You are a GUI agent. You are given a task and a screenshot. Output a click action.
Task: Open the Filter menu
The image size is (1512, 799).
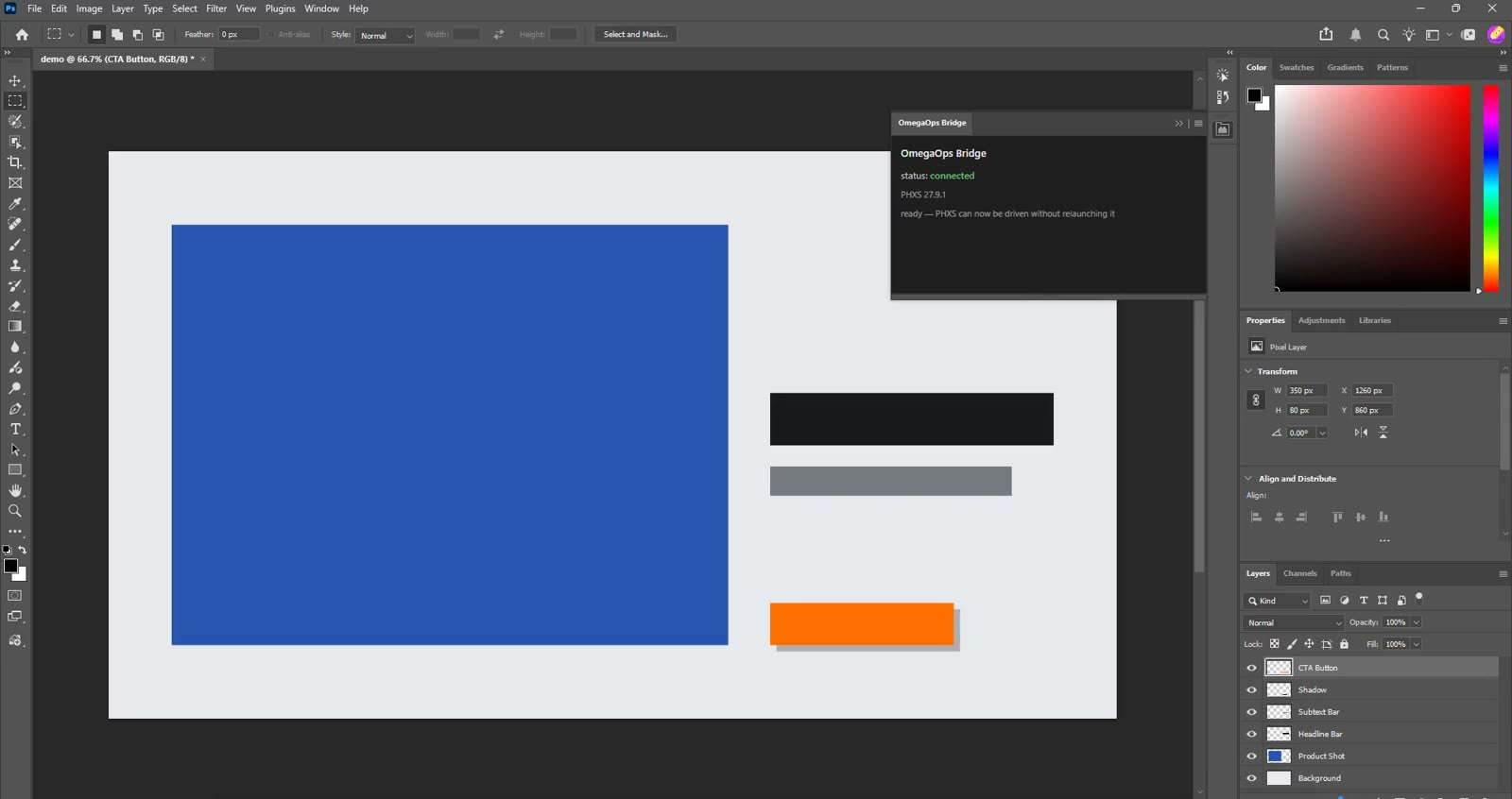pos(216,8)
